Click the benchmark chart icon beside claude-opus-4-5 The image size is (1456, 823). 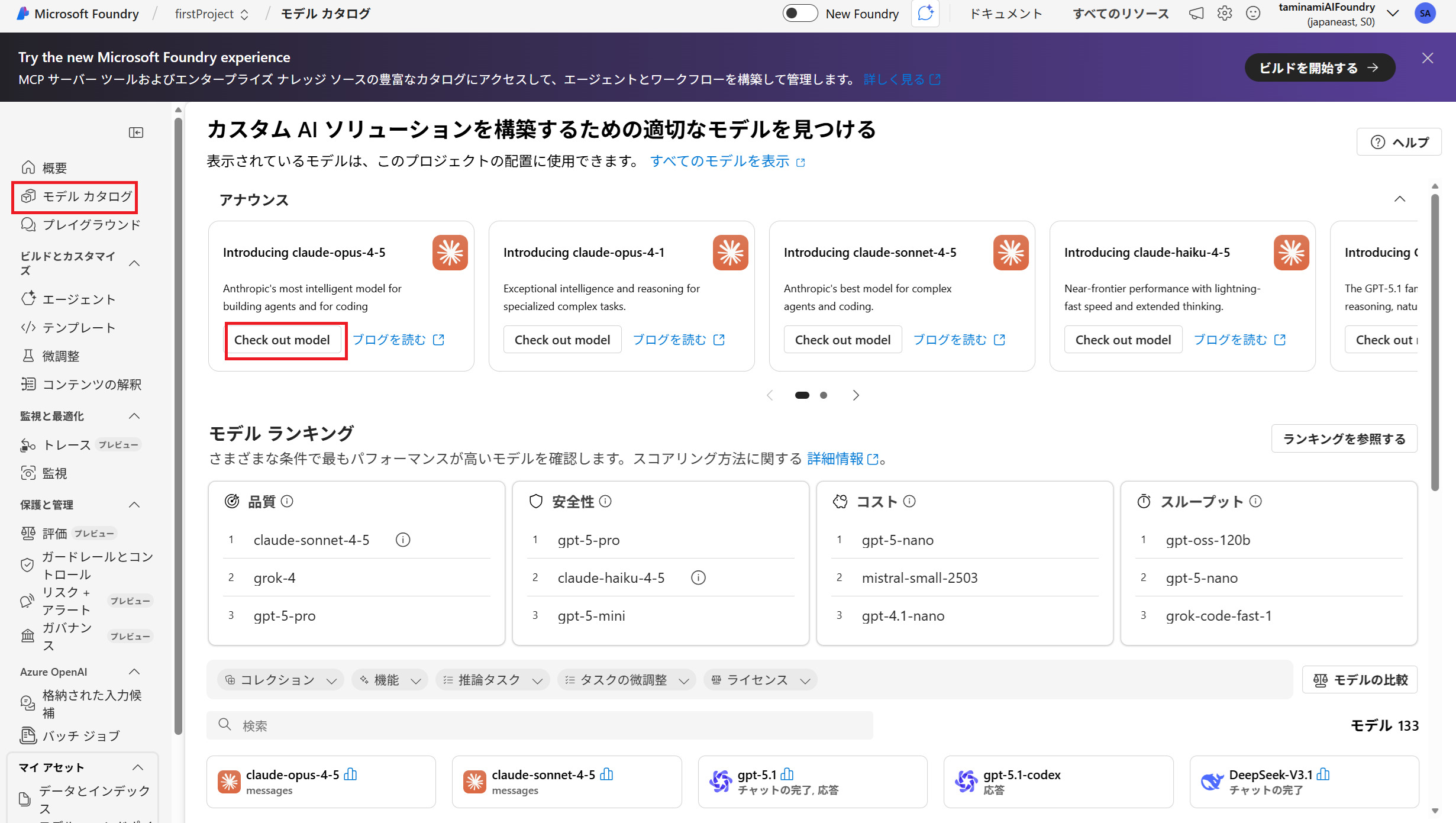pyautogui.click(x=350, y=774)
